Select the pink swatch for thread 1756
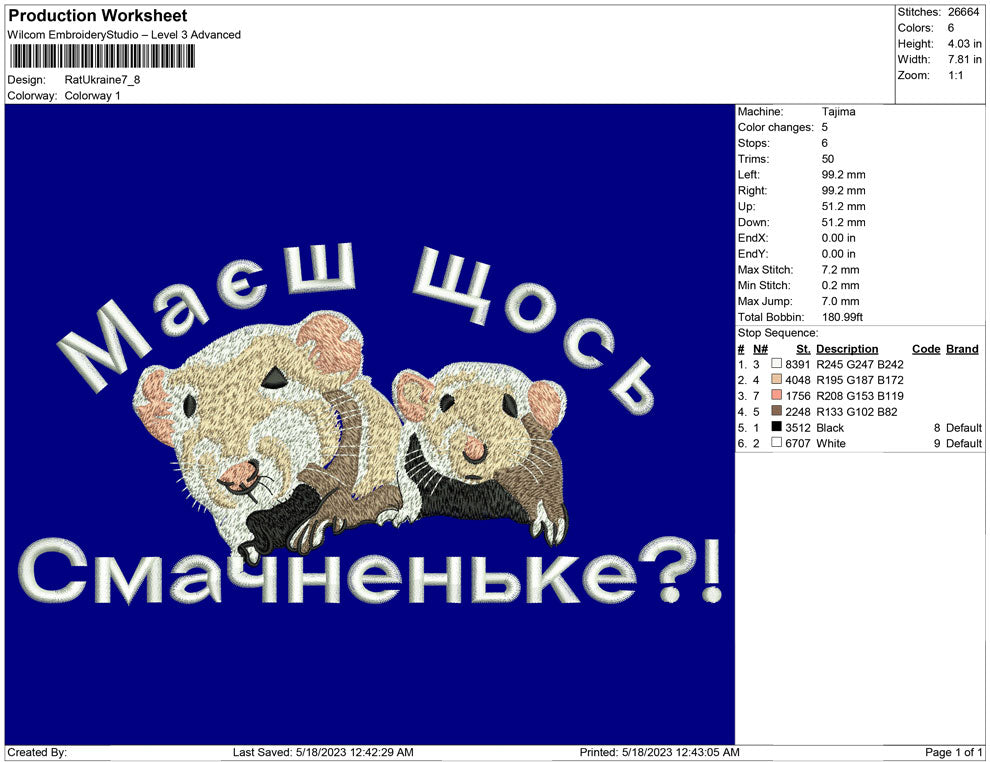Screen dimensions: 990x762 coord(776,396)
